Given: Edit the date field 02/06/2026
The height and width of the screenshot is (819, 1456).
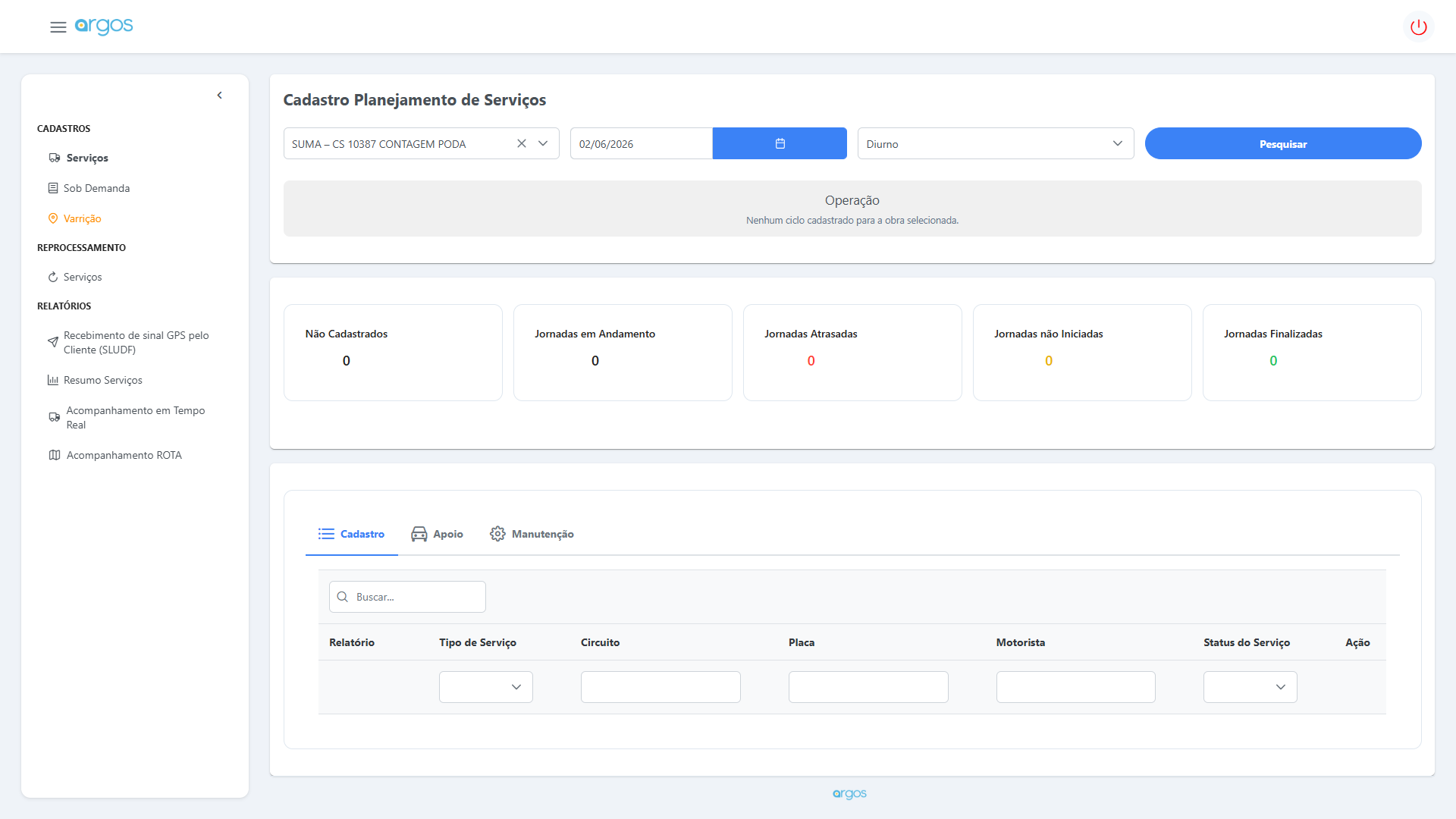Looking at the screenshot, I should (x=642, y=143).
